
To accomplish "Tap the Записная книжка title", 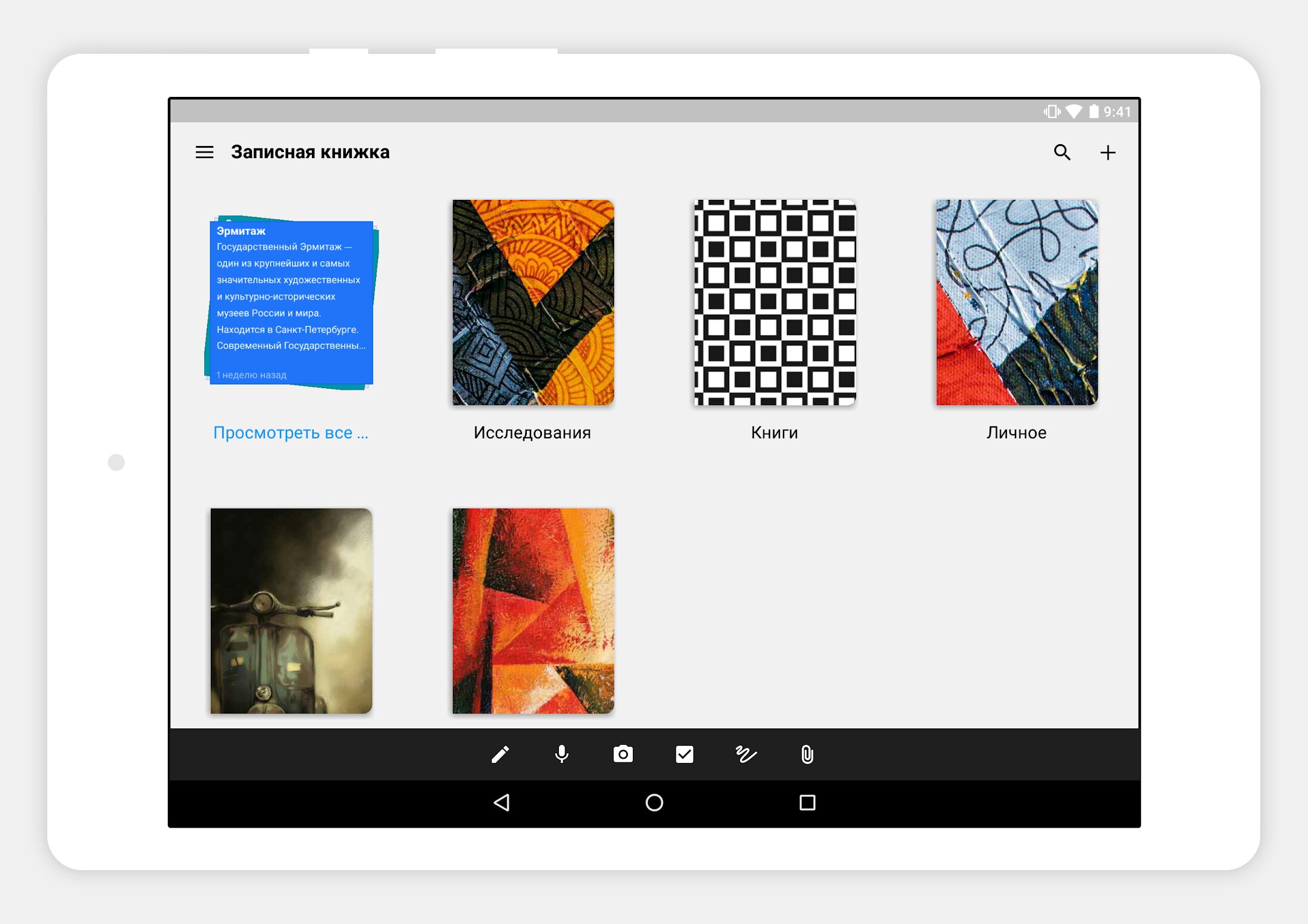I will 310,152.
